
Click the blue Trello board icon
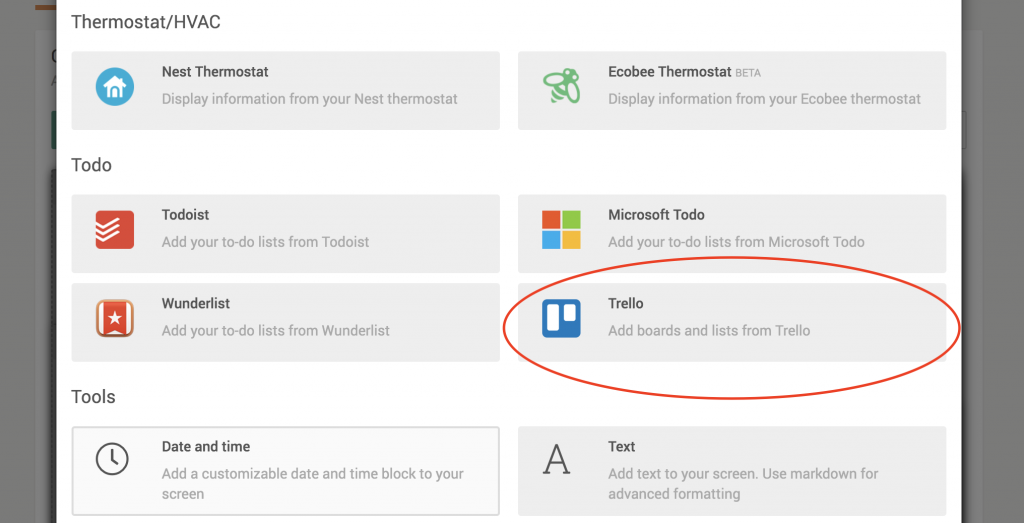tap(562, 318)
